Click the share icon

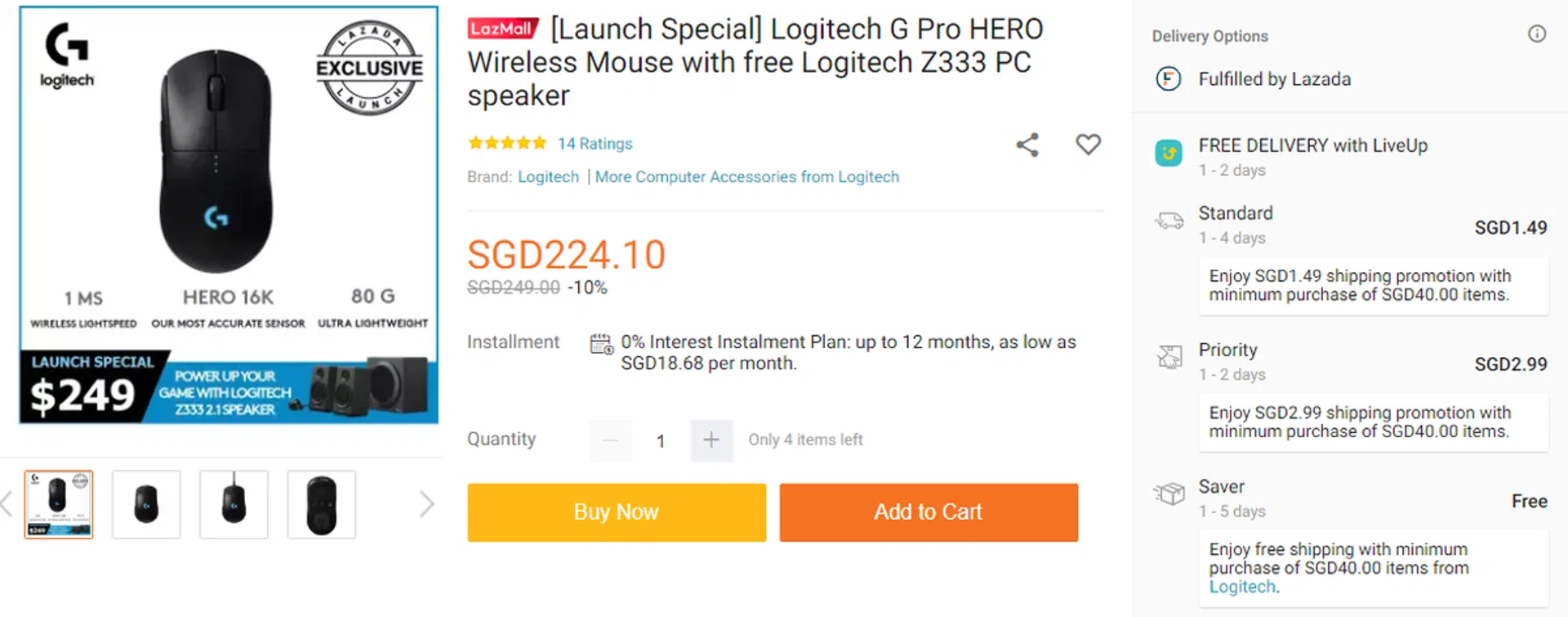point(1027,145)
